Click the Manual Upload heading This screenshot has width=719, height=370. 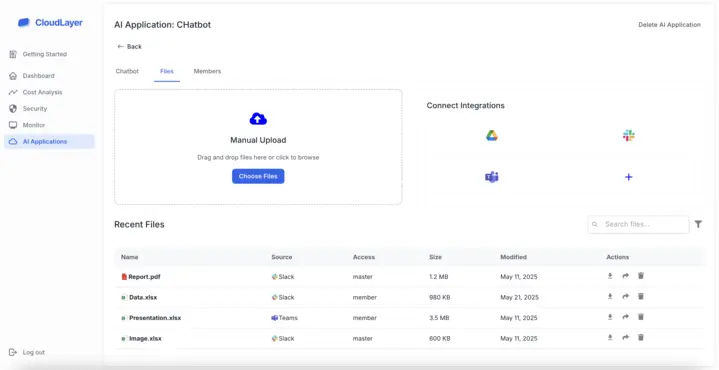pyautogui.click(x=258, y=140)
